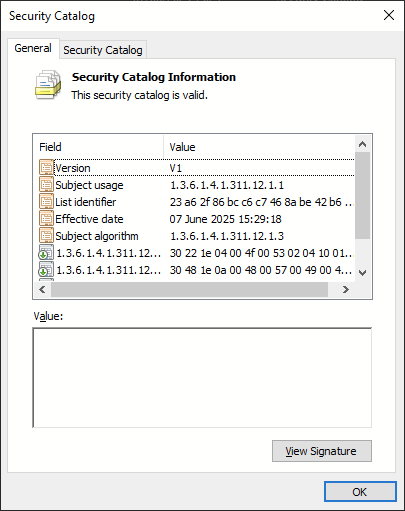Click the Subject usage row icon
Screen dimensions: 405x511
coord(46,184)
